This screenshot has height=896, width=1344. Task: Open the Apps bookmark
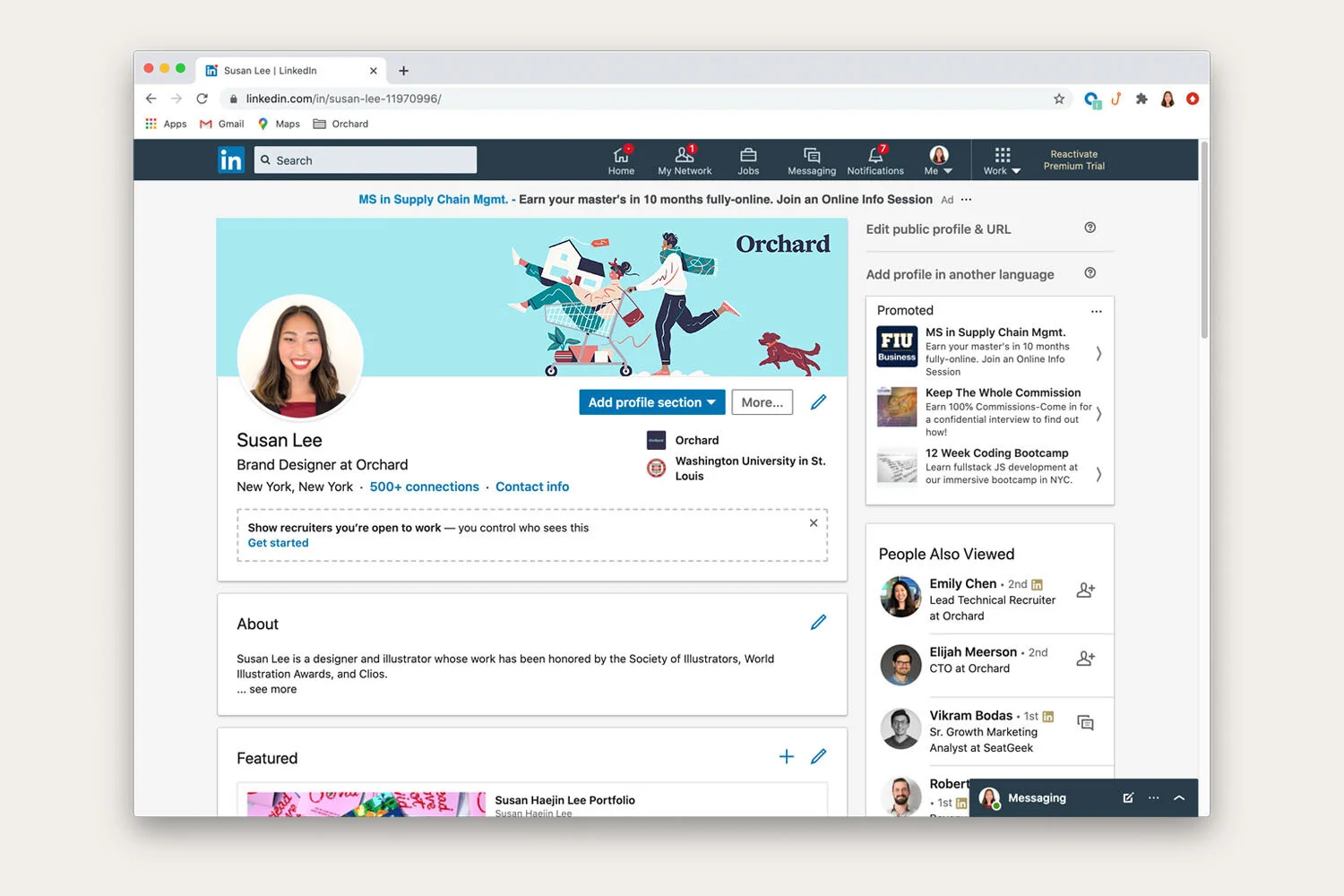(x=166, y=124)
